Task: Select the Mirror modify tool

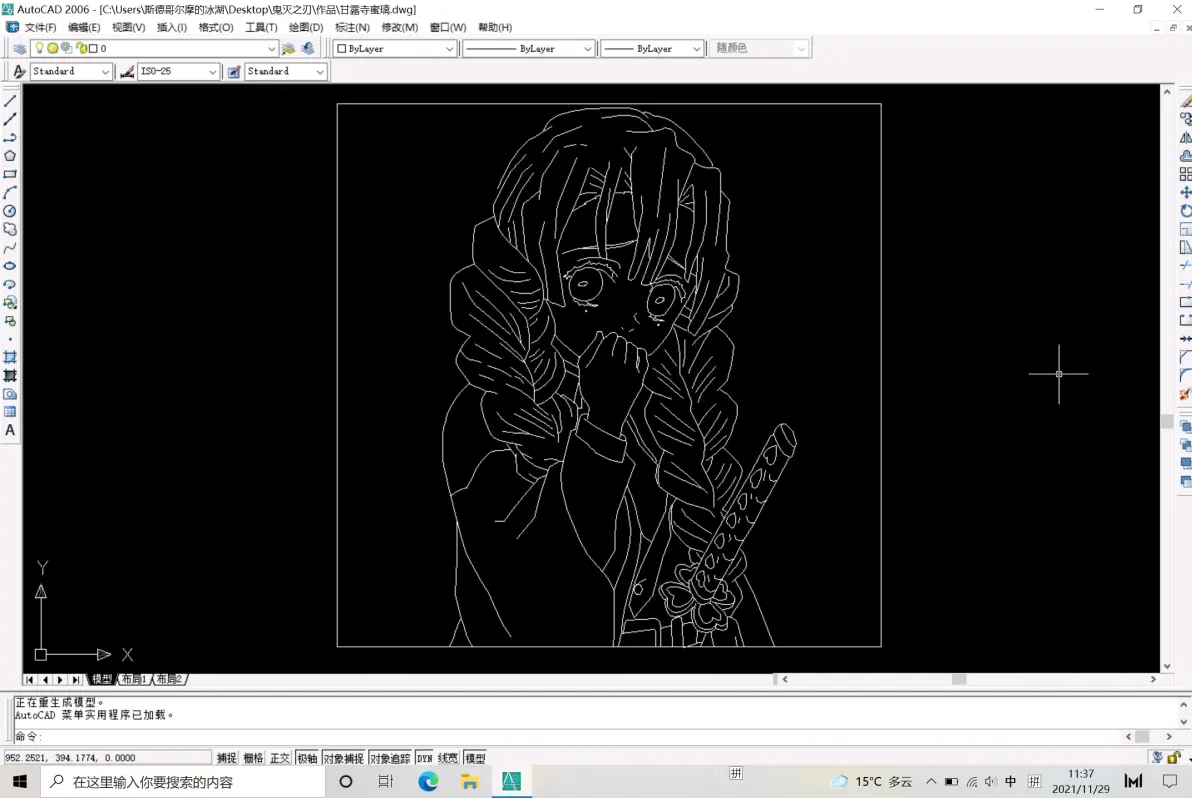Action: coord(1185,138)
